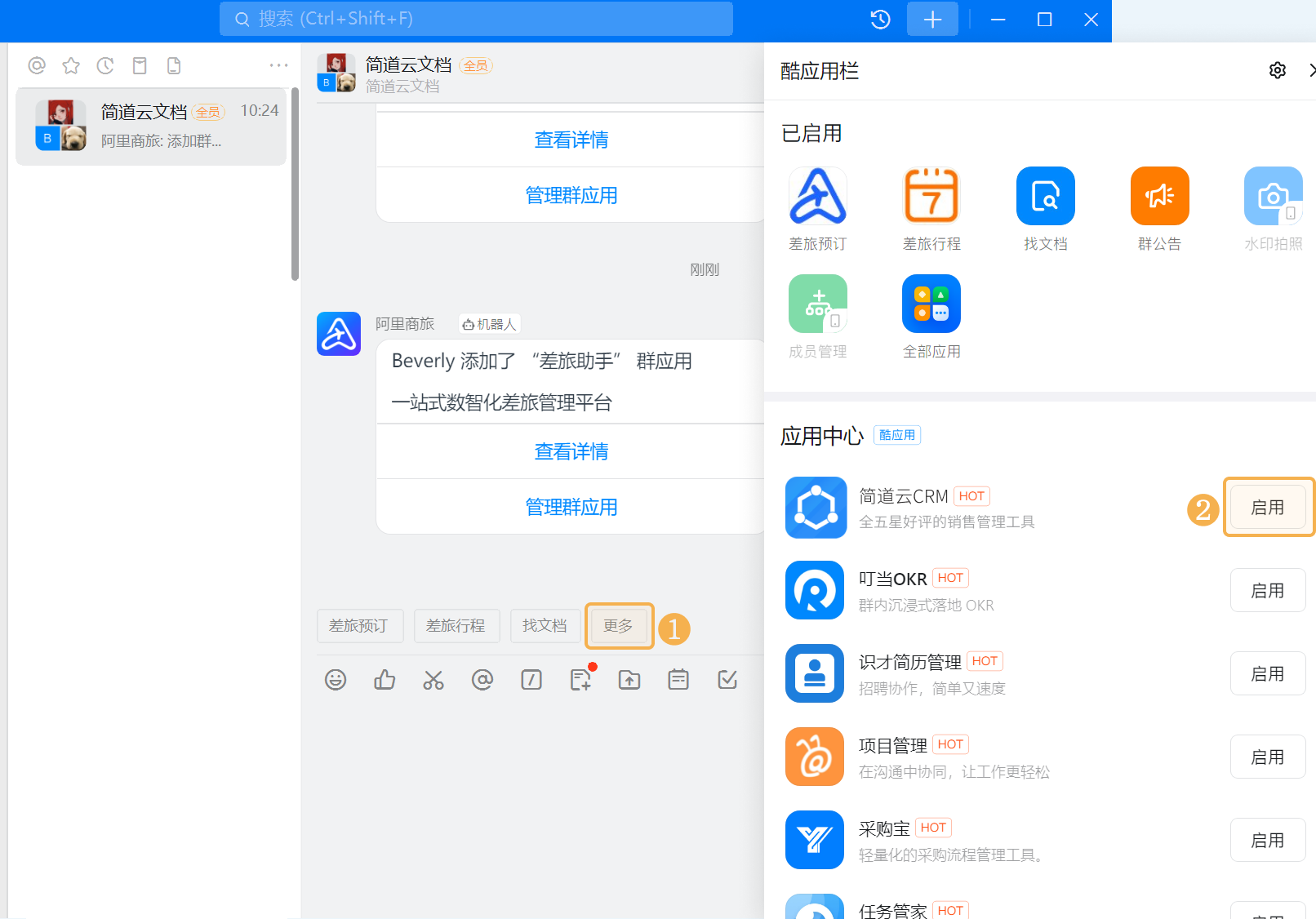Click the new document icon with red dot
The width and height of the screenshot is (1316, 919).
pos(581,679)
